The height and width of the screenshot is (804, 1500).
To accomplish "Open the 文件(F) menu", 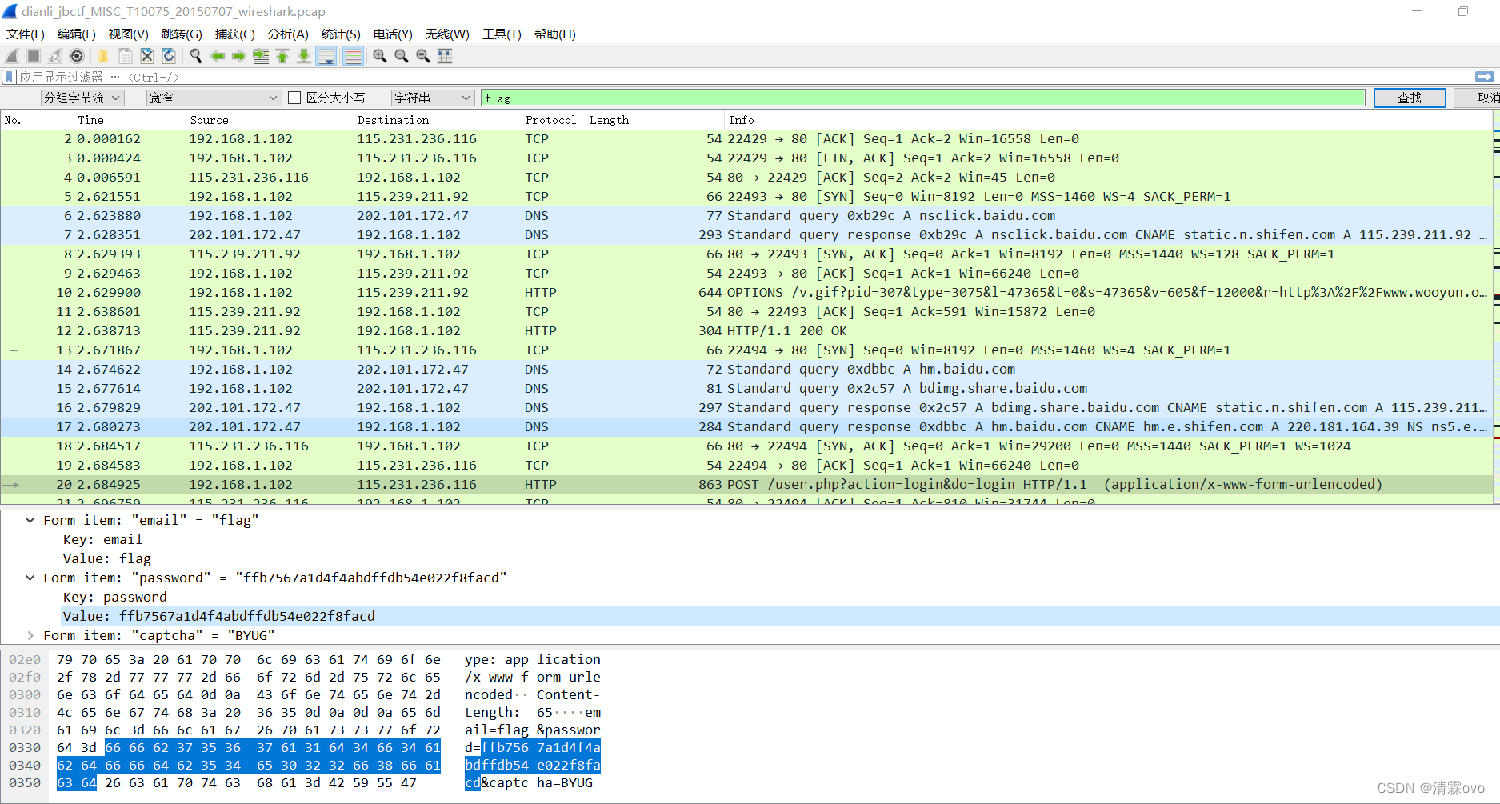I will tap(25, 34).
